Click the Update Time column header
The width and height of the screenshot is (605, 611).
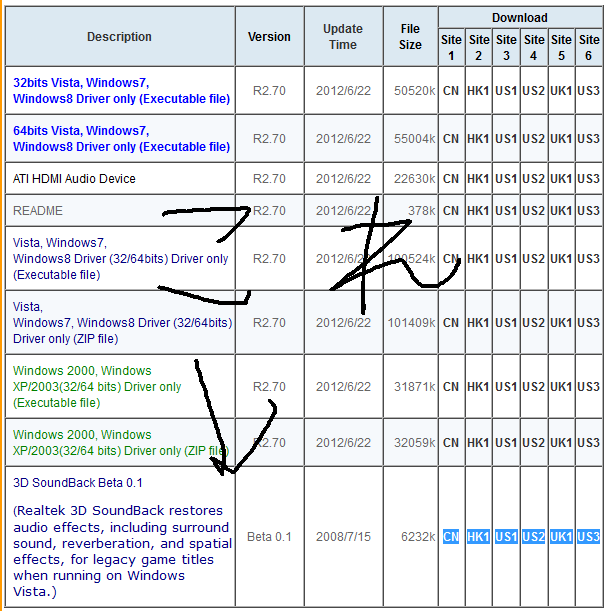(342, 37)
